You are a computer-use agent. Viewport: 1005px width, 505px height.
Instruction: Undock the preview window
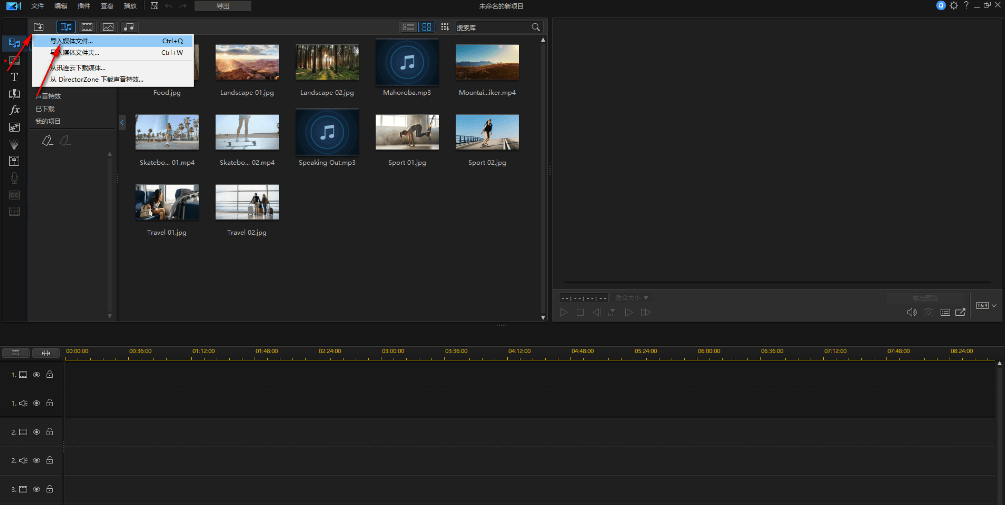(x=961, y=312)
